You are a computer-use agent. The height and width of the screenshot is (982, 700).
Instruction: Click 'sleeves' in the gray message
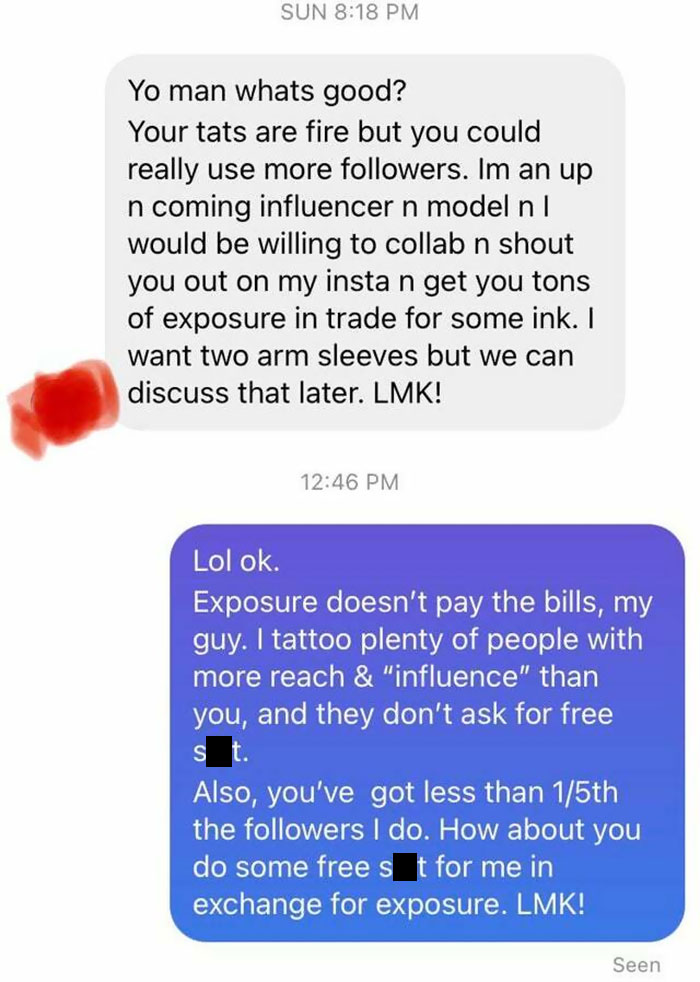tap(368, 356)
